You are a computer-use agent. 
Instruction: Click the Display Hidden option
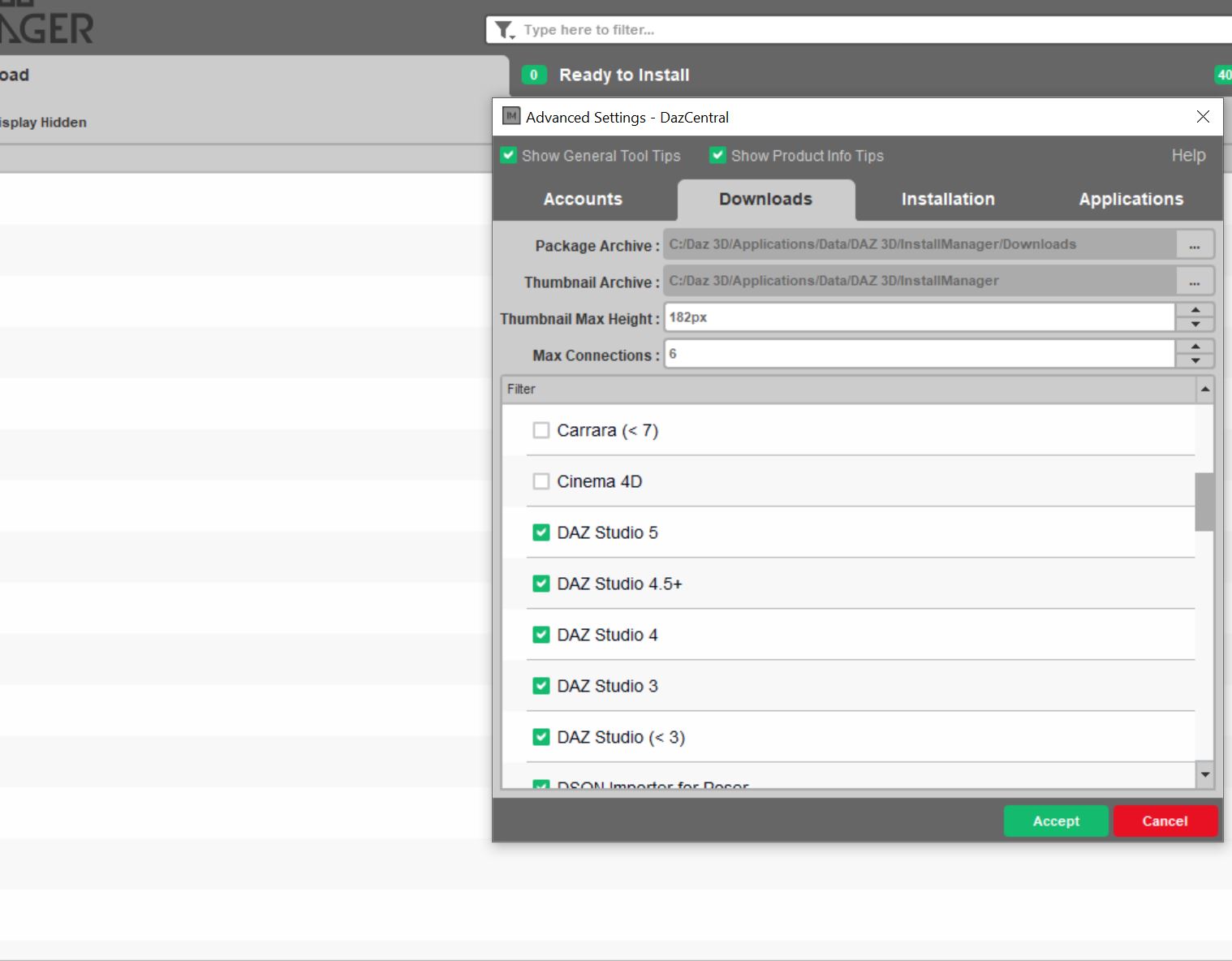click(43, 123)
